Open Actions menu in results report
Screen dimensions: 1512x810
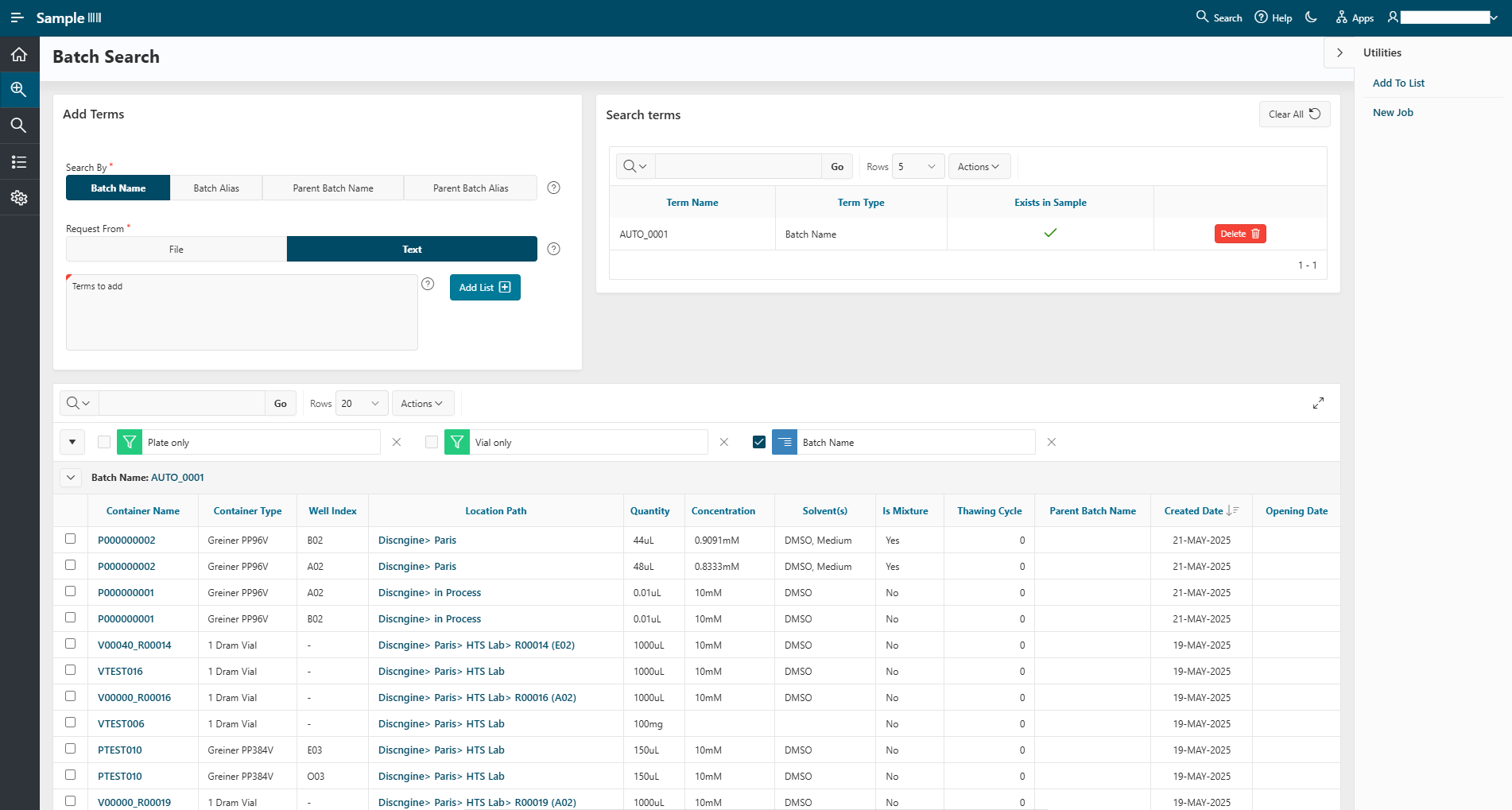point(422,403)
